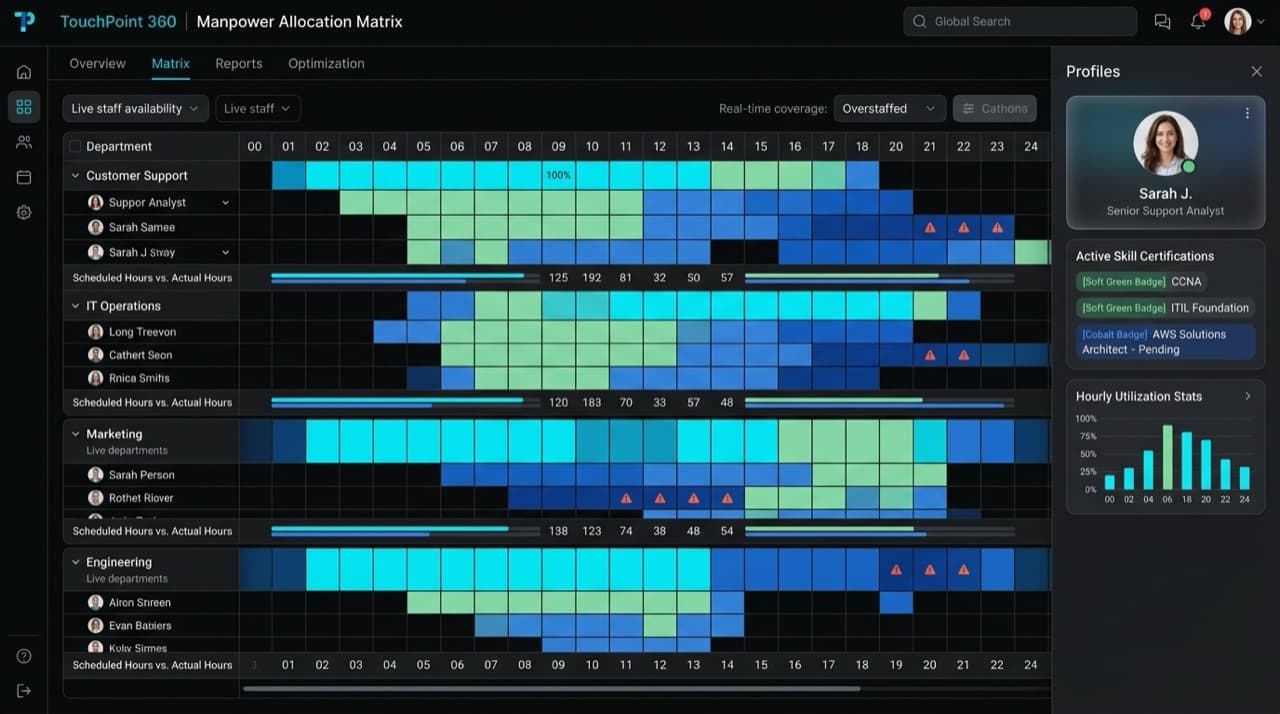The image size is (1280, 714).
Task: Click the warning icon in Cathert Seon row at hour 22
Action: coord(964,355)
